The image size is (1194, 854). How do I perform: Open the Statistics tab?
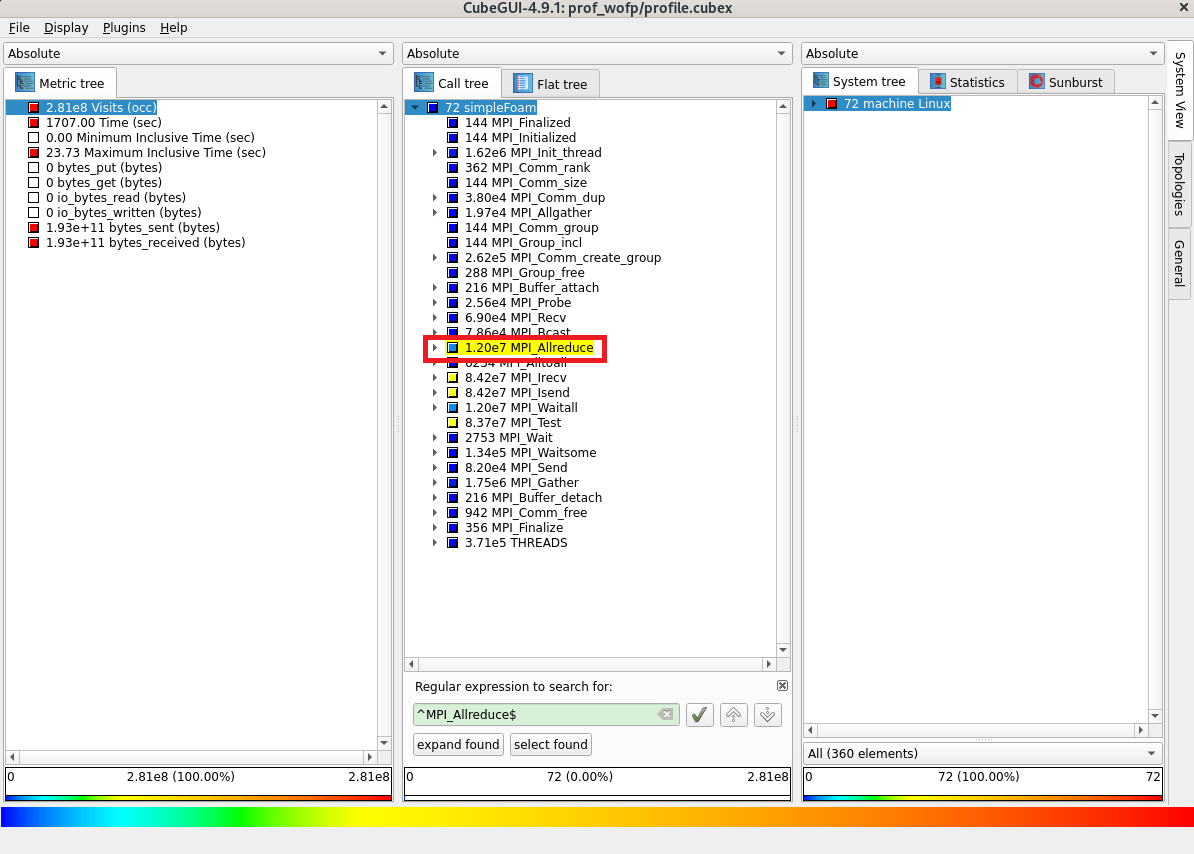coord(966,82)
